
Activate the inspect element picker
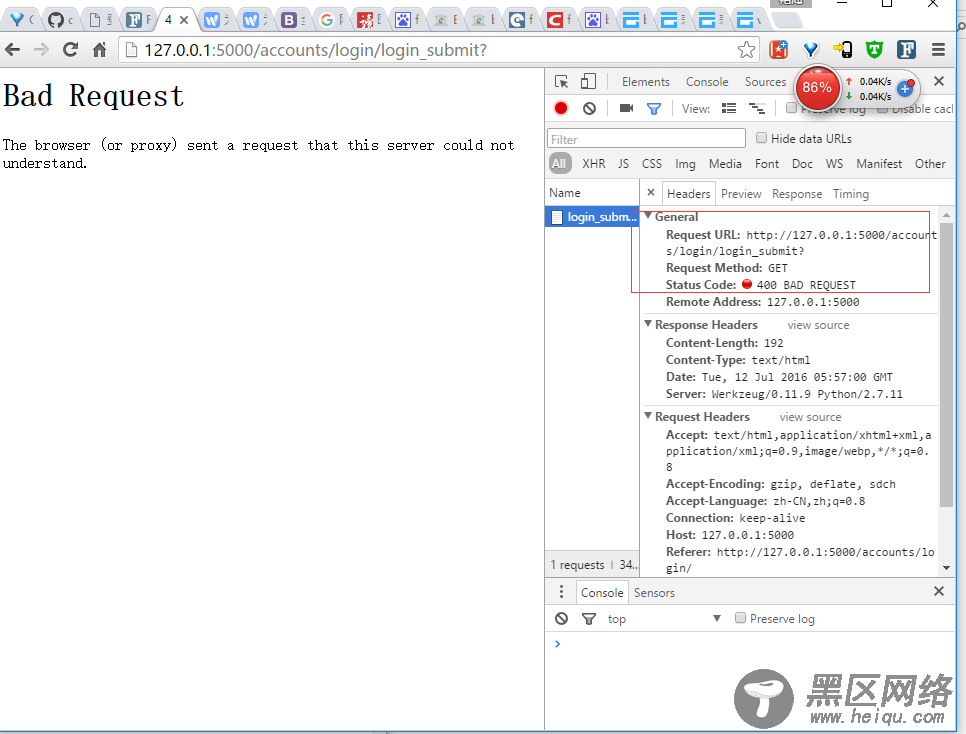point(561,81)
